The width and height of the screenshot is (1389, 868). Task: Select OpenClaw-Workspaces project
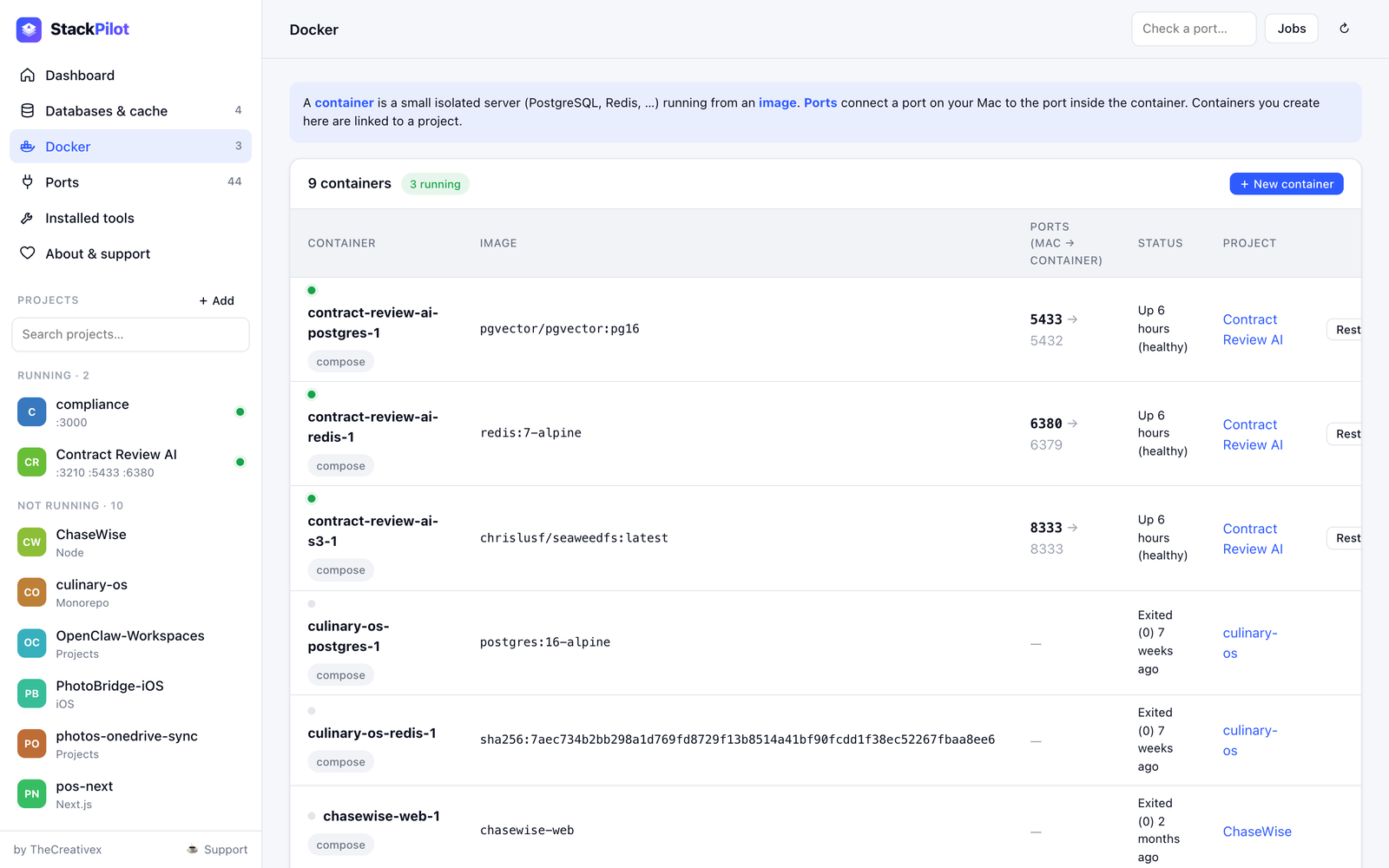pyautogui.click(x=130, y=643)
